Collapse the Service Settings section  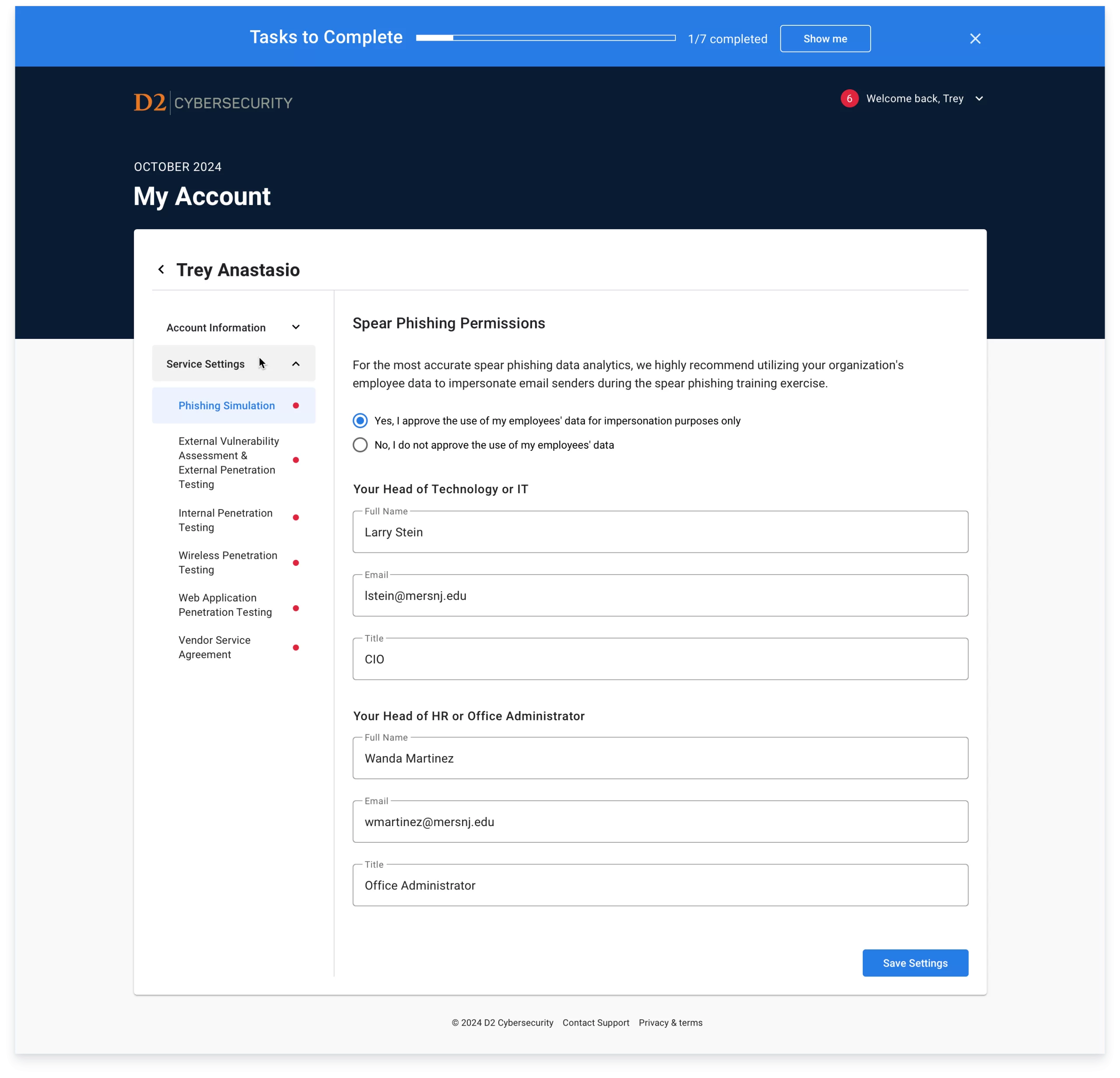297,364
